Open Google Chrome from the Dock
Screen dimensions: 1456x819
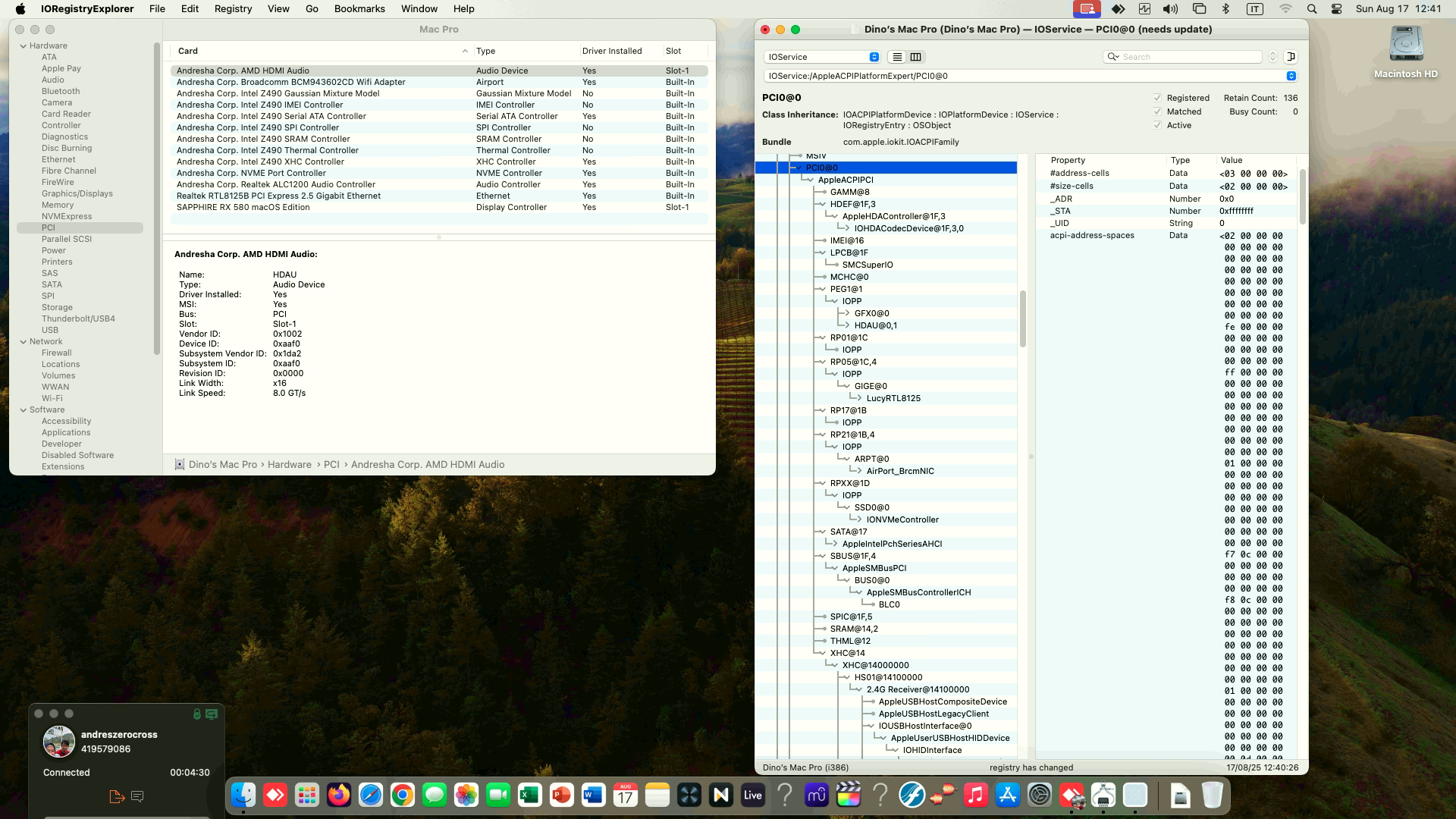pyautogui.click(x=403, y=795)
